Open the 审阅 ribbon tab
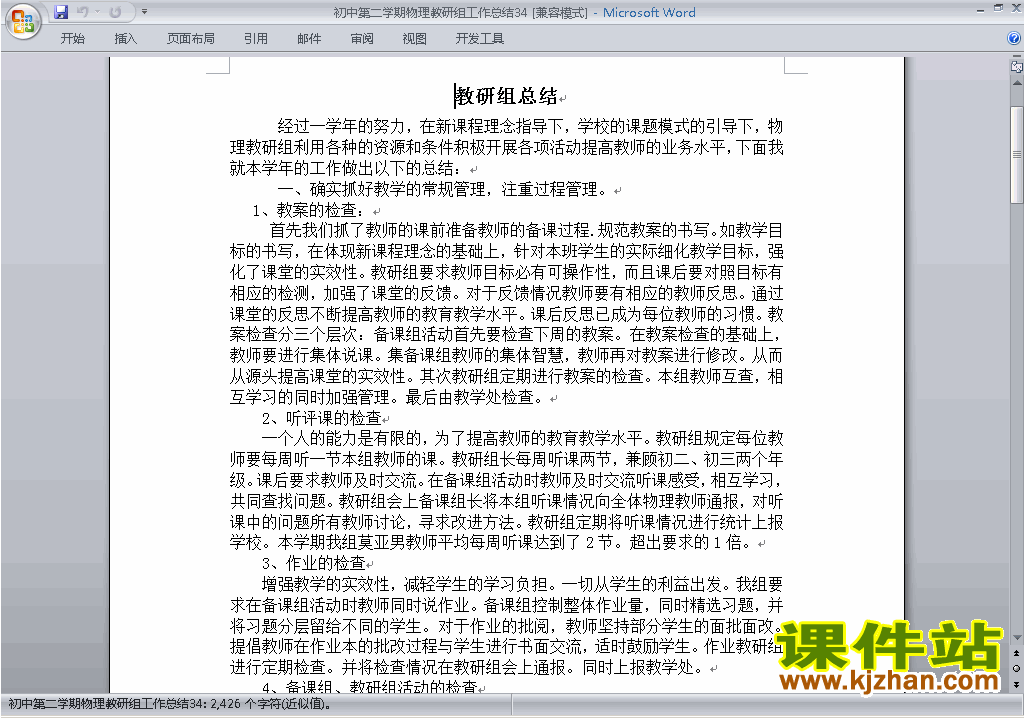1024x718 pixels. click(x=362, y=39)
